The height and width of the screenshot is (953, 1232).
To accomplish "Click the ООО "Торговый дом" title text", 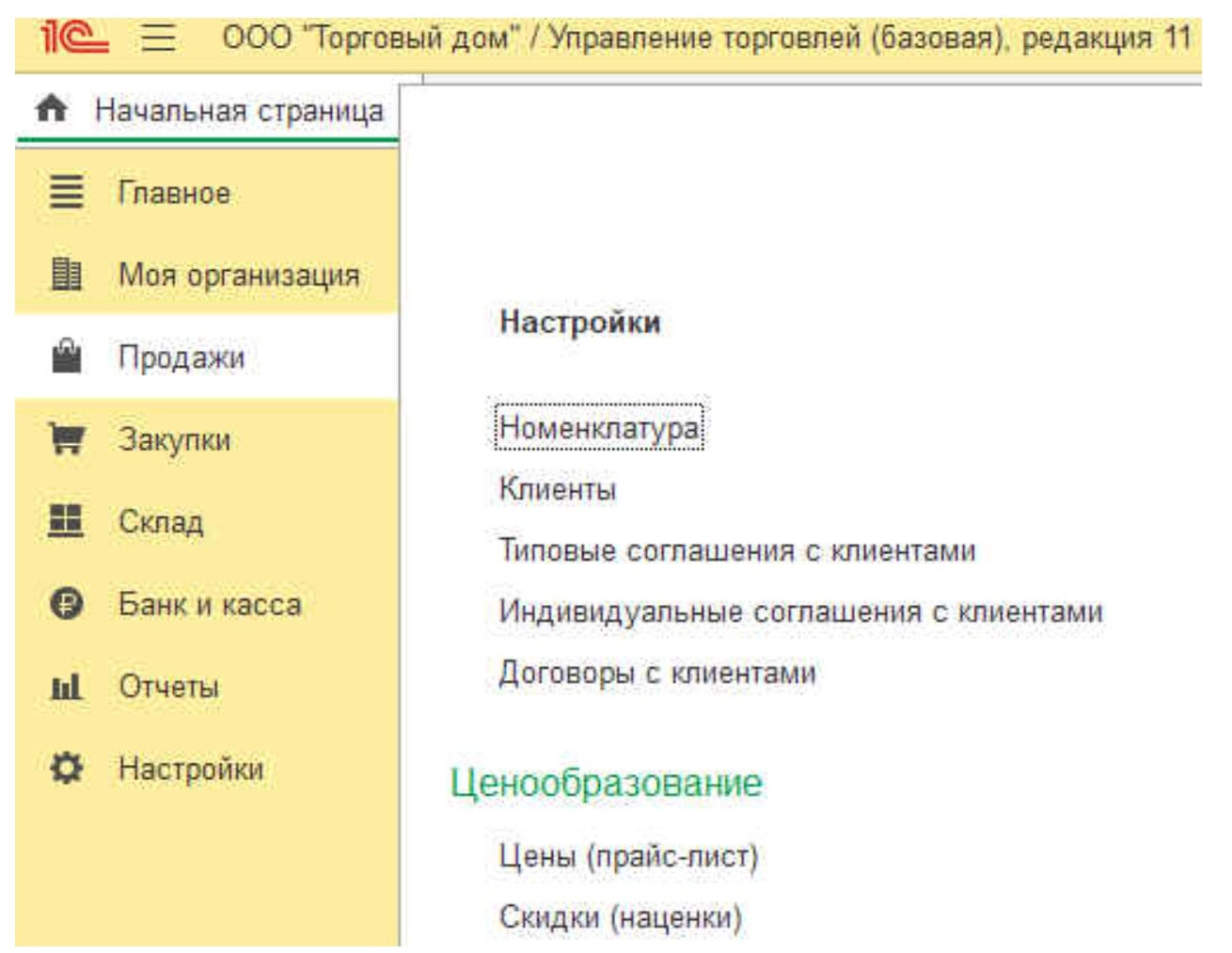I will click(x=371, y=38).
